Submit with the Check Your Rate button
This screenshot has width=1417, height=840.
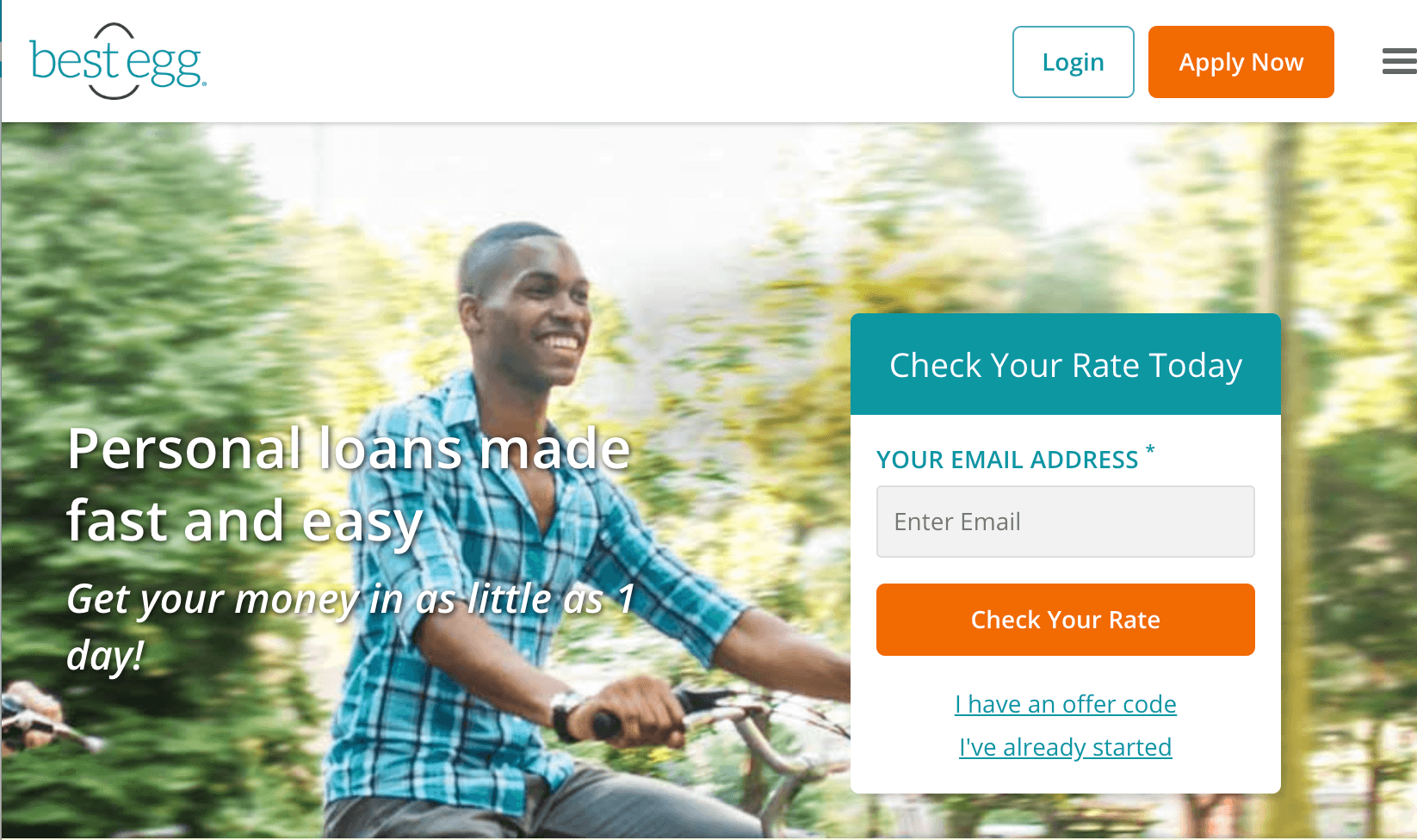tap(1065, 620)
